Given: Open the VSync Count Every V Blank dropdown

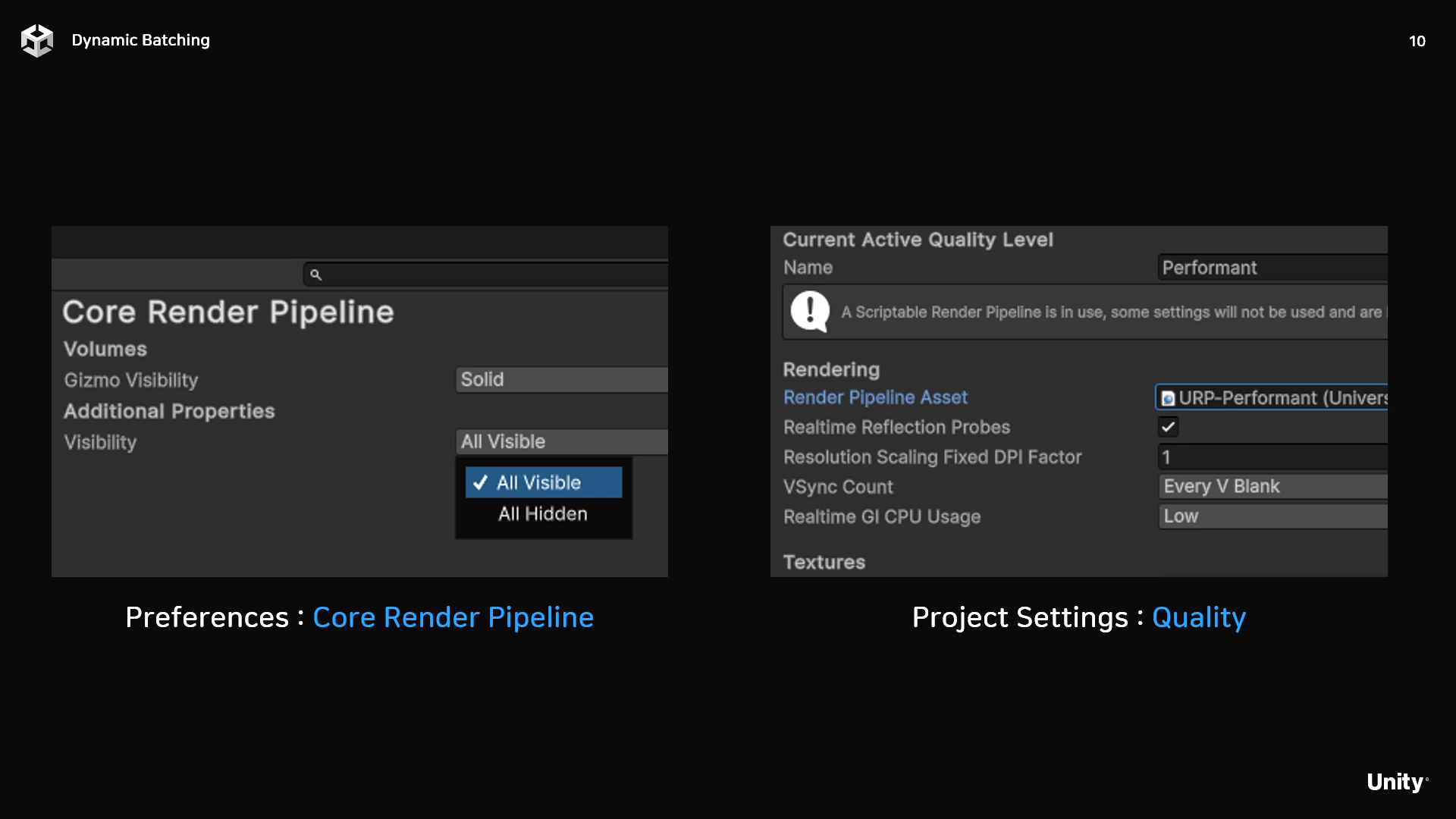Looking at the screenshot, I should point(1272,486).
